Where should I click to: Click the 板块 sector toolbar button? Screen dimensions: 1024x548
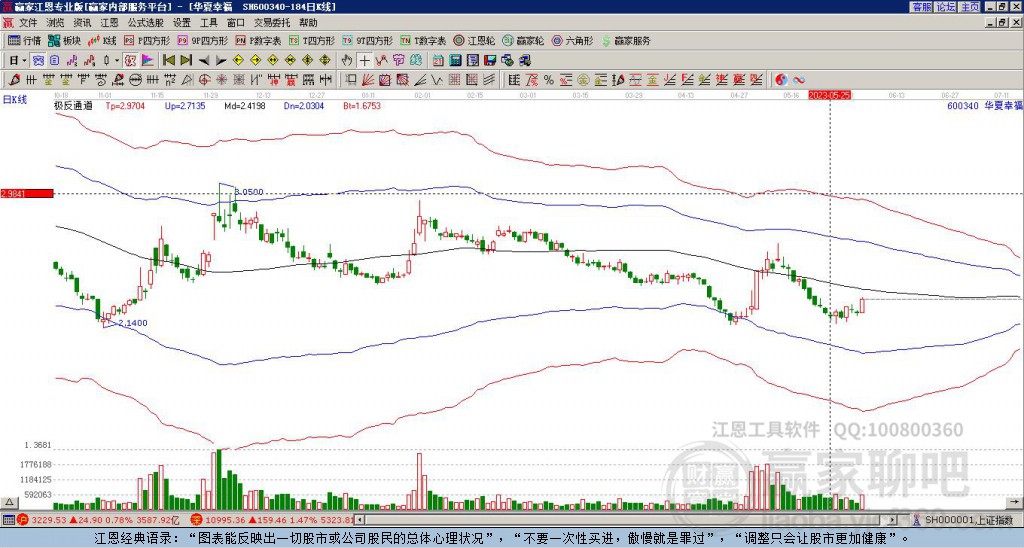pyautogui.click(x=64, y=40)
